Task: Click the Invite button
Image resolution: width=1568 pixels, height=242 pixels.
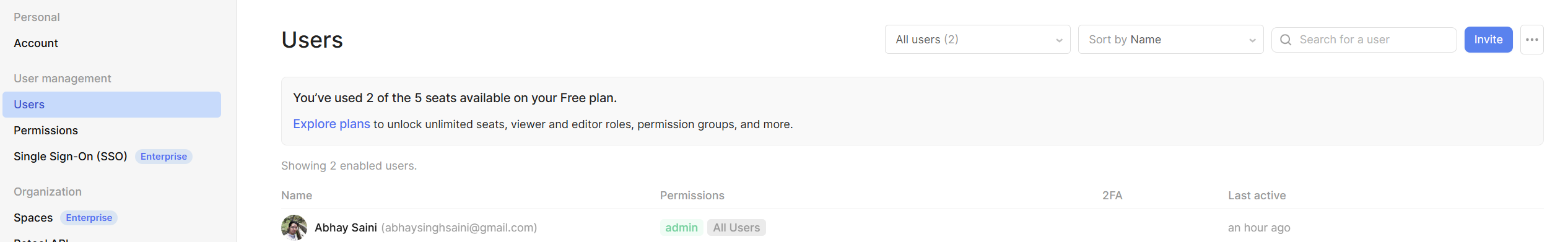Action: tap(1488, 40)
